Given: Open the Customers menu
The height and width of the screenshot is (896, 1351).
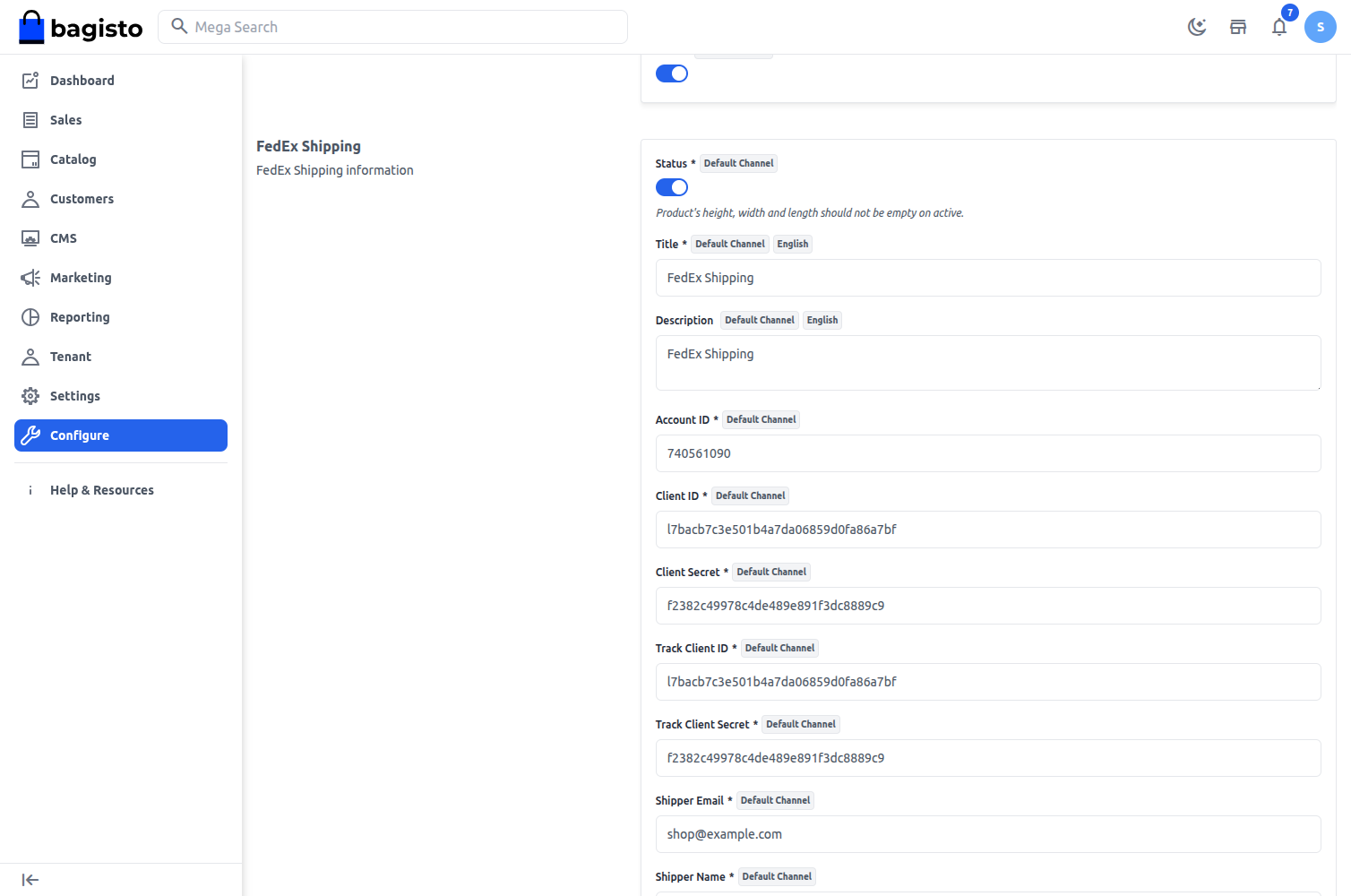Looking at the screenshot, I should pyautogui.click(x=121, y=199).
